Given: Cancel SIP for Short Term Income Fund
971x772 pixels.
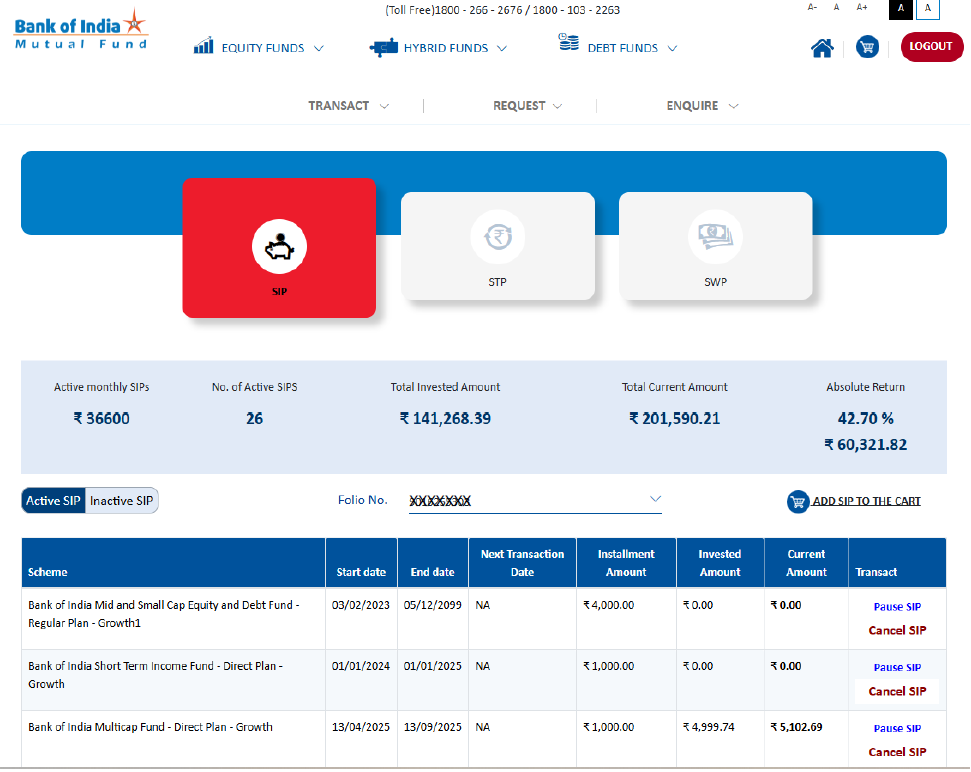Looking at the screenshot, I should tap(897, 691).
